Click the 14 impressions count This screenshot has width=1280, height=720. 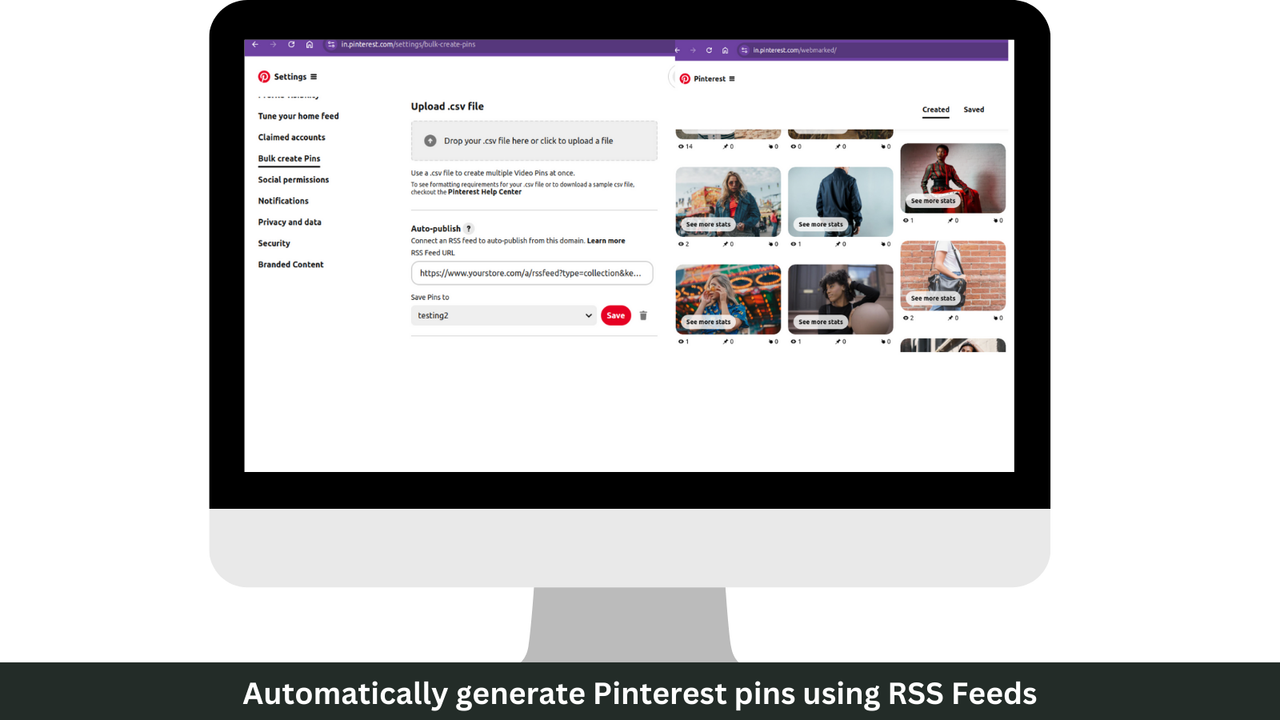tap(685, 146)
